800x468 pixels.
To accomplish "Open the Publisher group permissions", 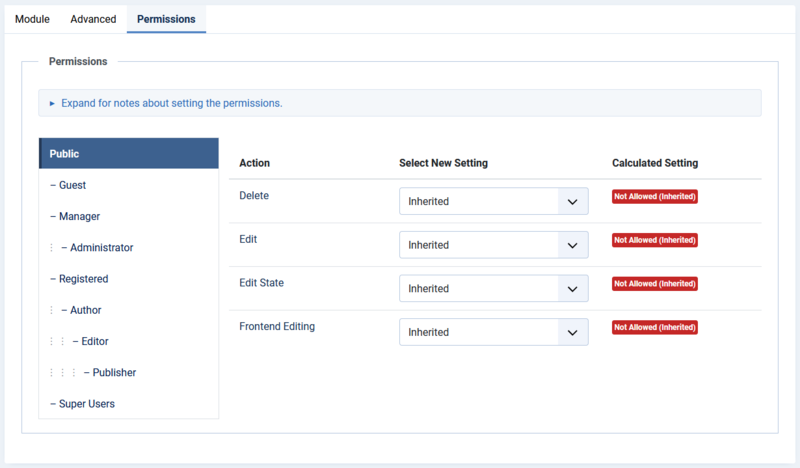I will pos(129,373).
